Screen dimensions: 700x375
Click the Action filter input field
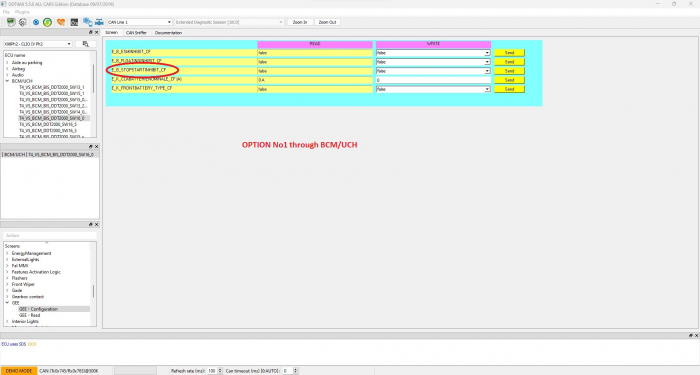50,235
